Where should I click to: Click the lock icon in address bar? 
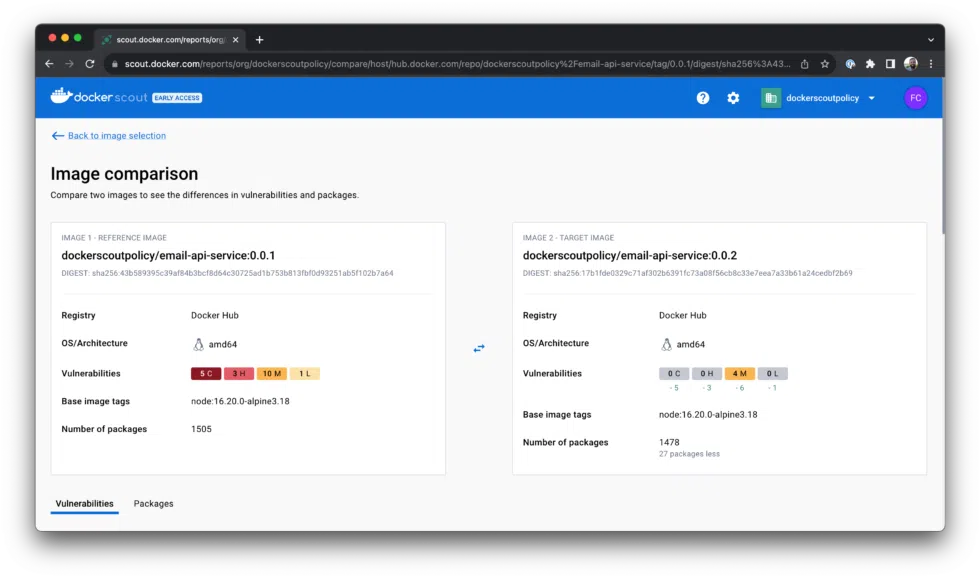[x=115, y=64]
